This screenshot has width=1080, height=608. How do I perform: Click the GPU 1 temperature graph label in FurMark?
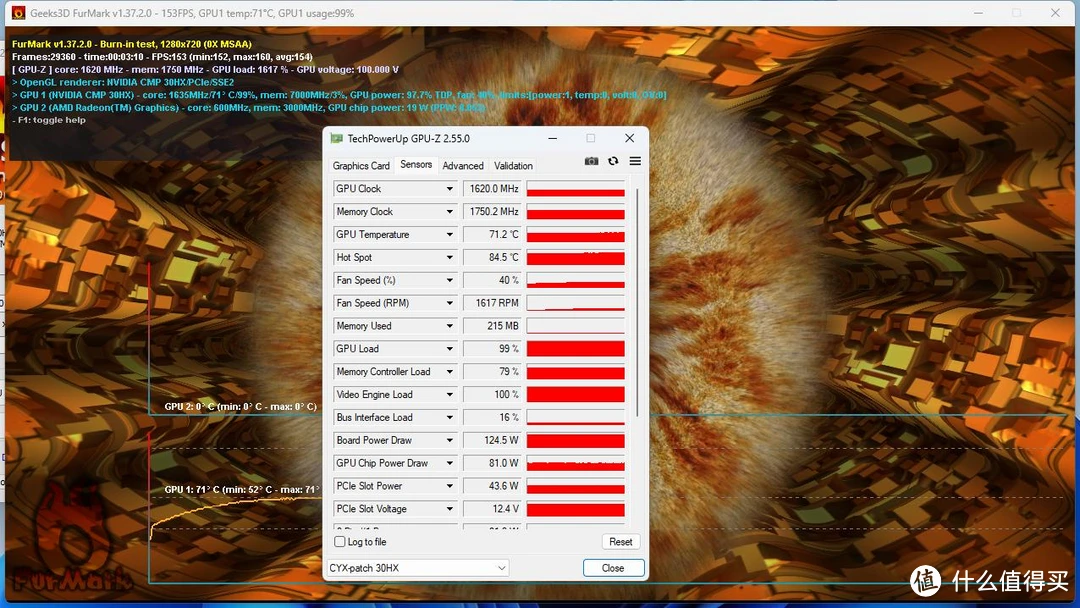tap(242, 490)
